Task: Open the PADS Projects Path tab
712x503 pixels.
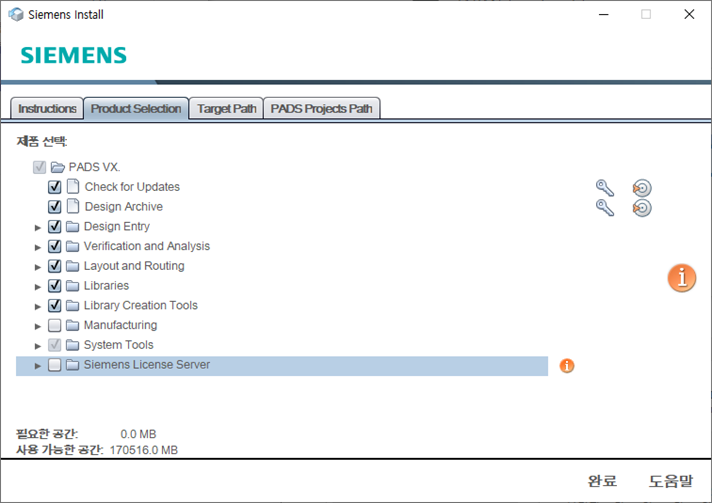Action: (321, 108)
